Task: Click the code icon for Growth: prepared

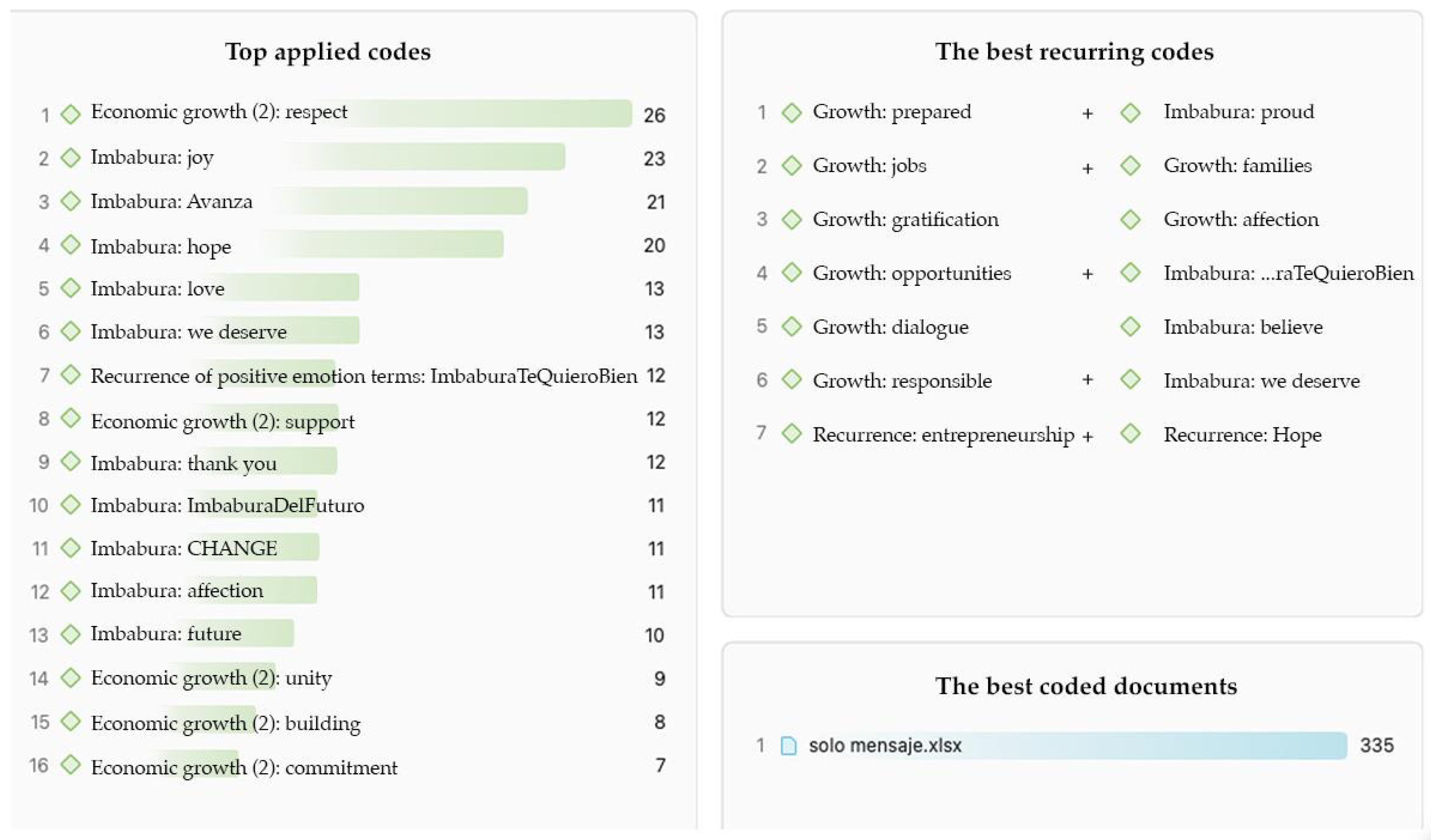Action: 791,112
